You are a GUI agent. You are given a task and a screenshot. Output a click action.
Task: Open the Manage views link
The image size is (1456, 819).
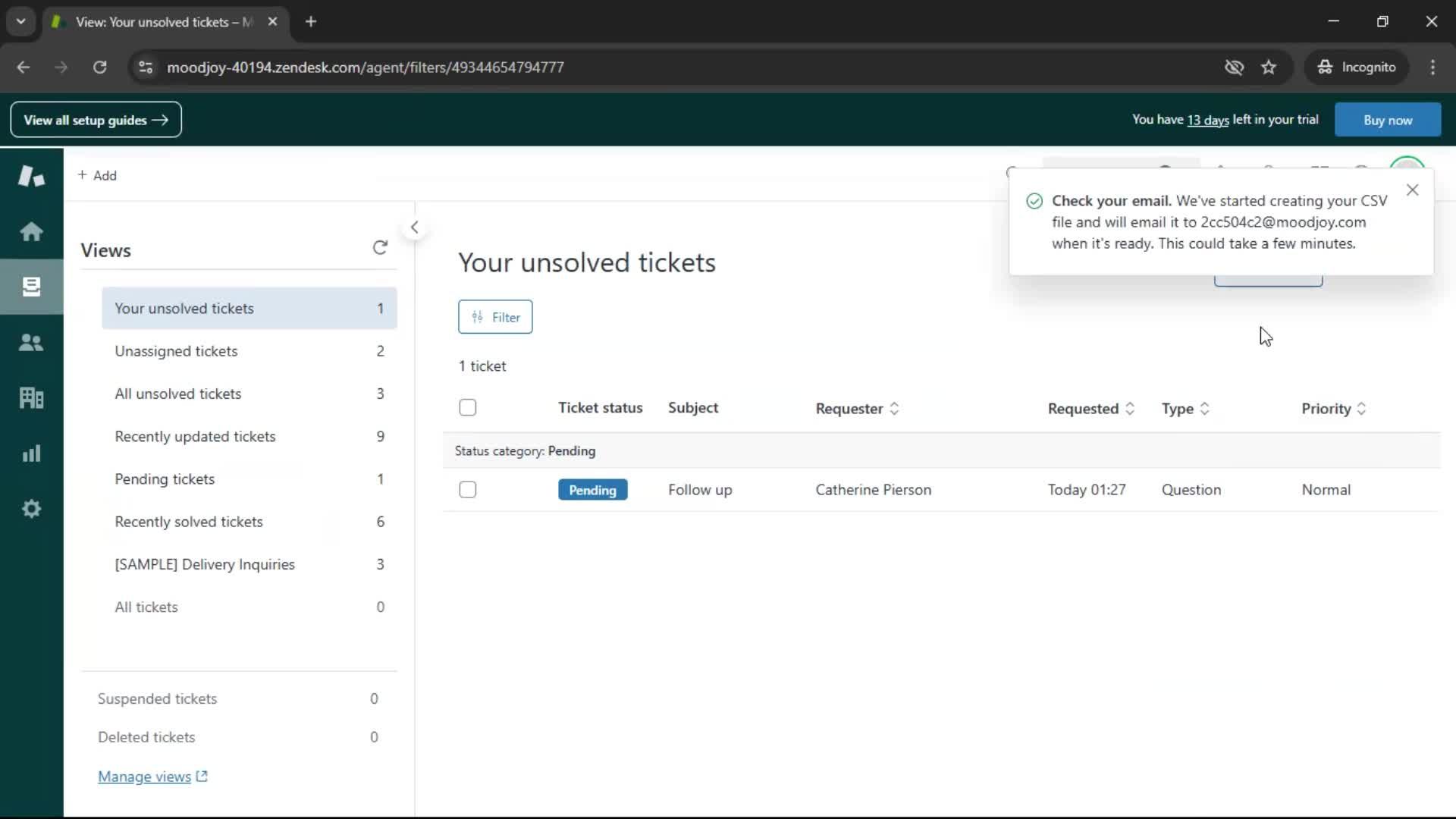click(x=152, y=777)
